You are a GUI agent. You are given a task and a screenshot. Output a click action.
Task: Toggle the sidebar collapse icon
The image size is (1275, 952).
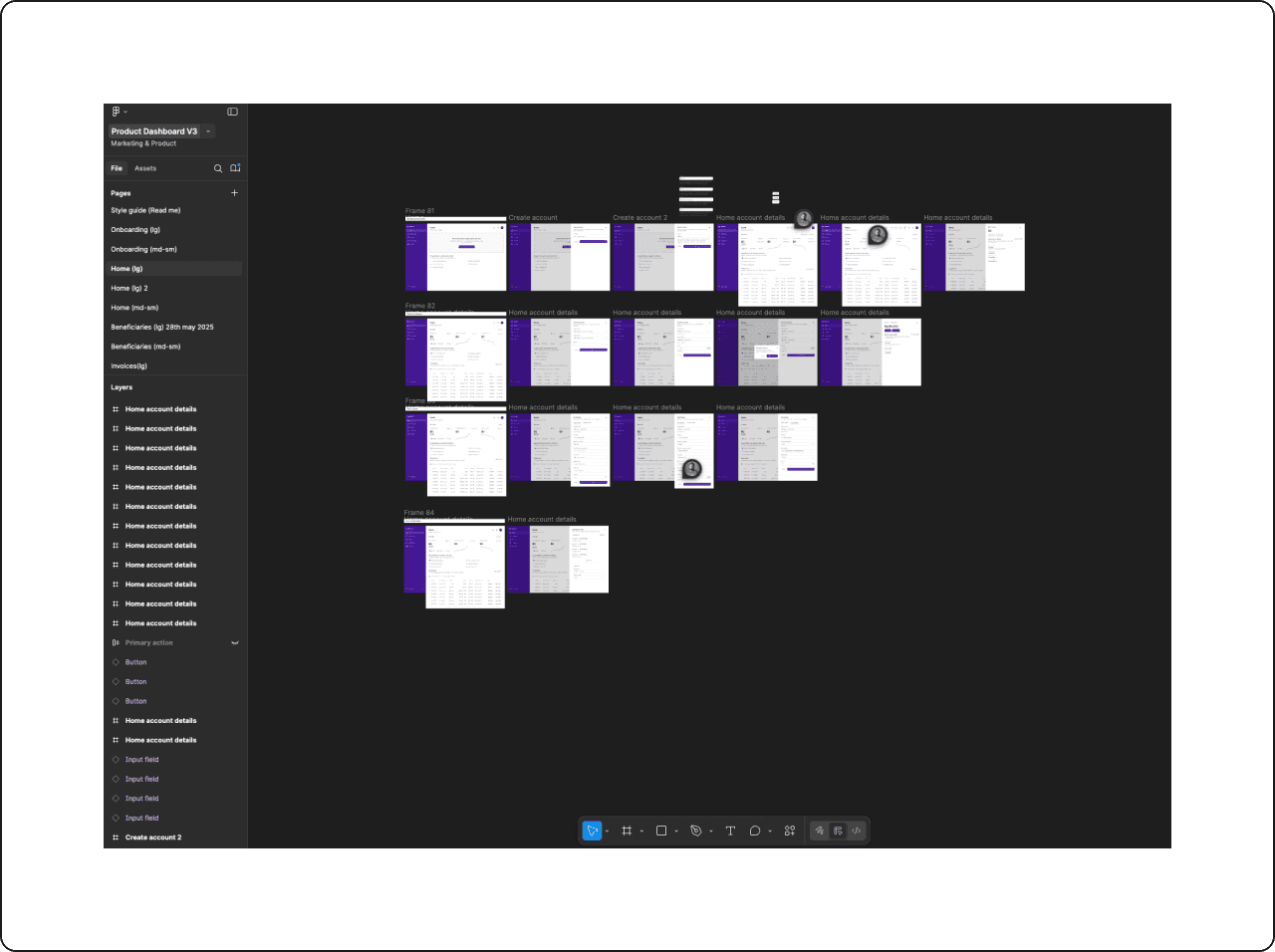point(232,112)
